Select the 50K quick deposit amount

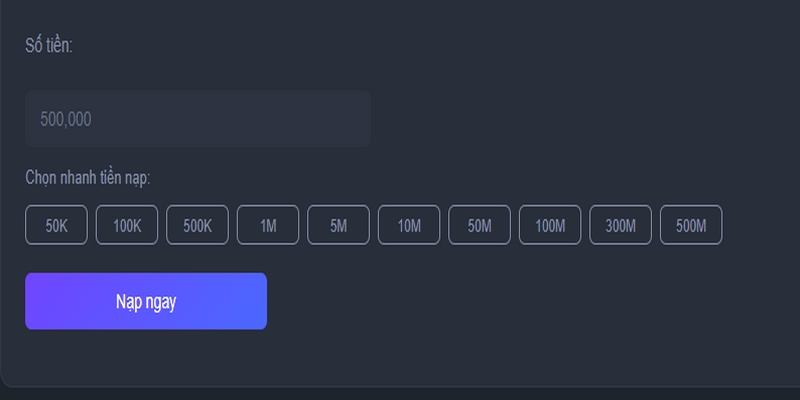[x=56, y=225]
